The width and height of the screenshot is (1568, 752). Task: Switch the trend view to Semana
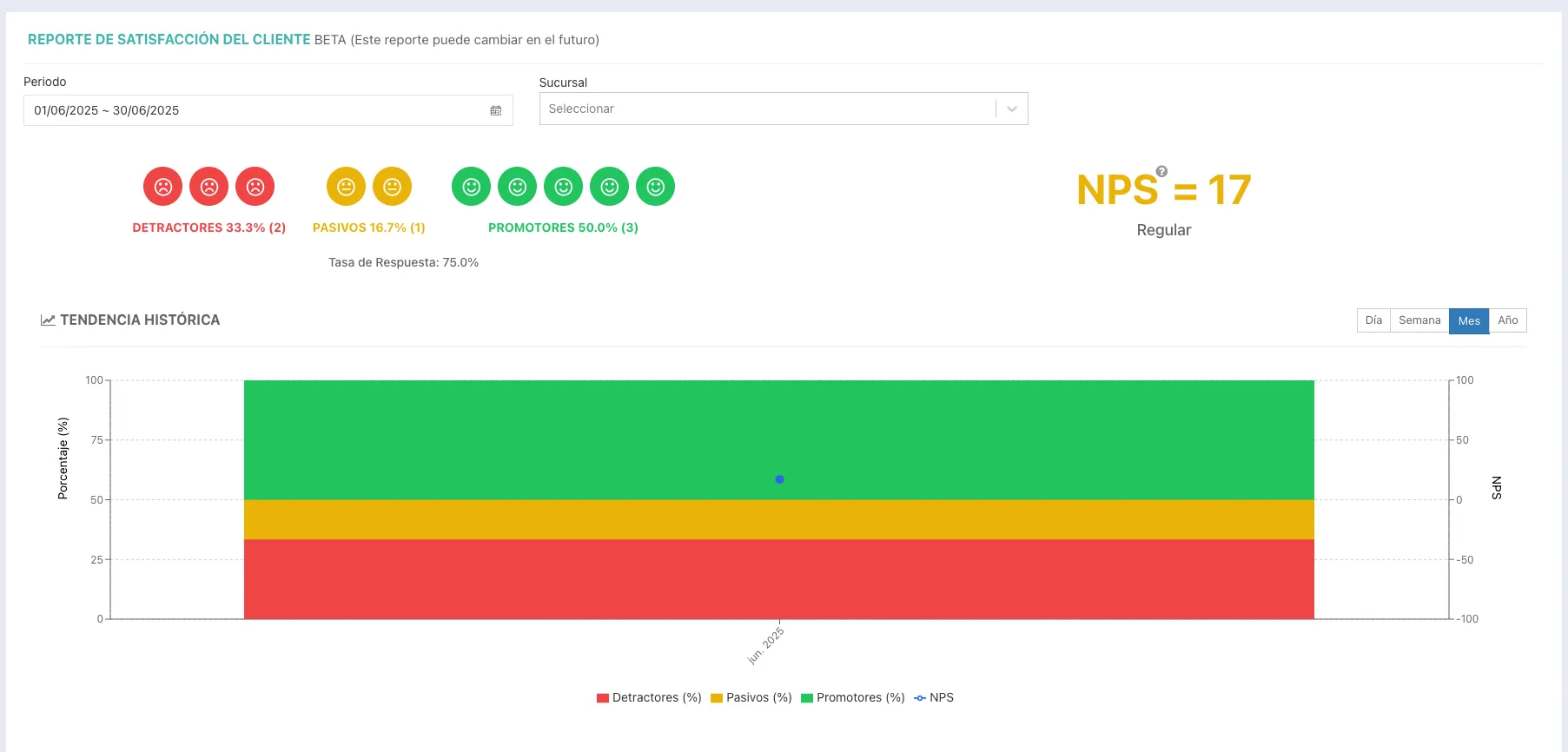(1419, 320)
